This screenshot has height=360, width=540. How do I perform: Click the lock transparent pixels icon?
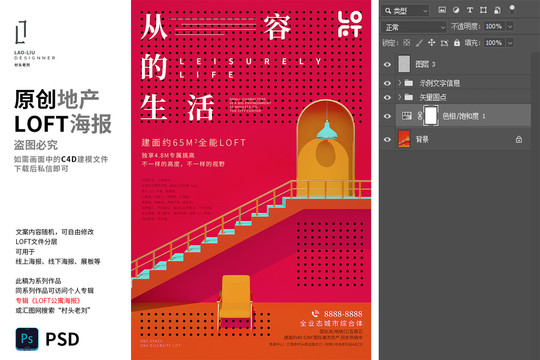point(407,43)
